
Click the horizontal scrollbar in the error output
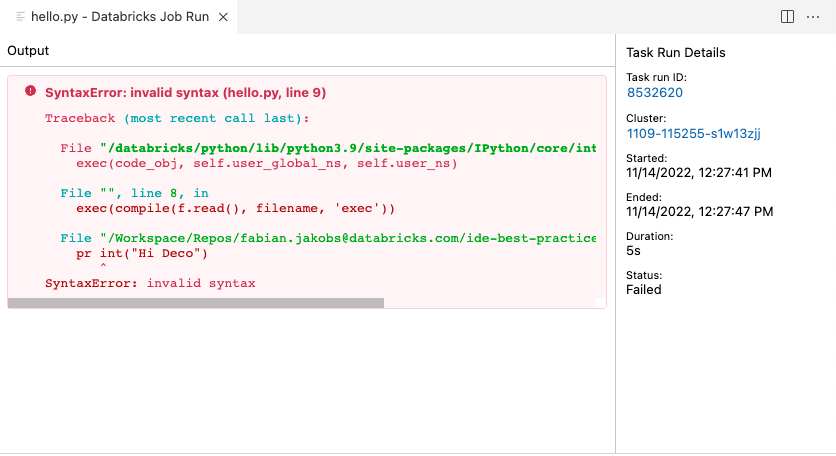[x=196, y=303]
